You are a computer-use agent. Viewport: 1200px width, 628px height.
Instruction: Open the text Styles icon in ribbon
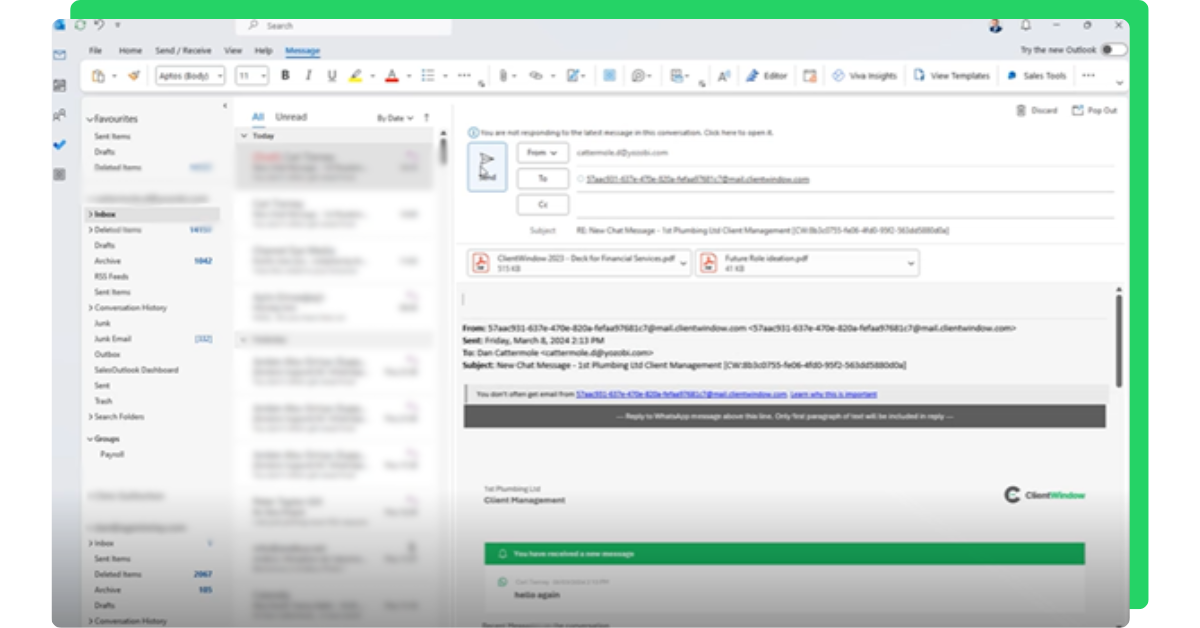pos(724,76)
